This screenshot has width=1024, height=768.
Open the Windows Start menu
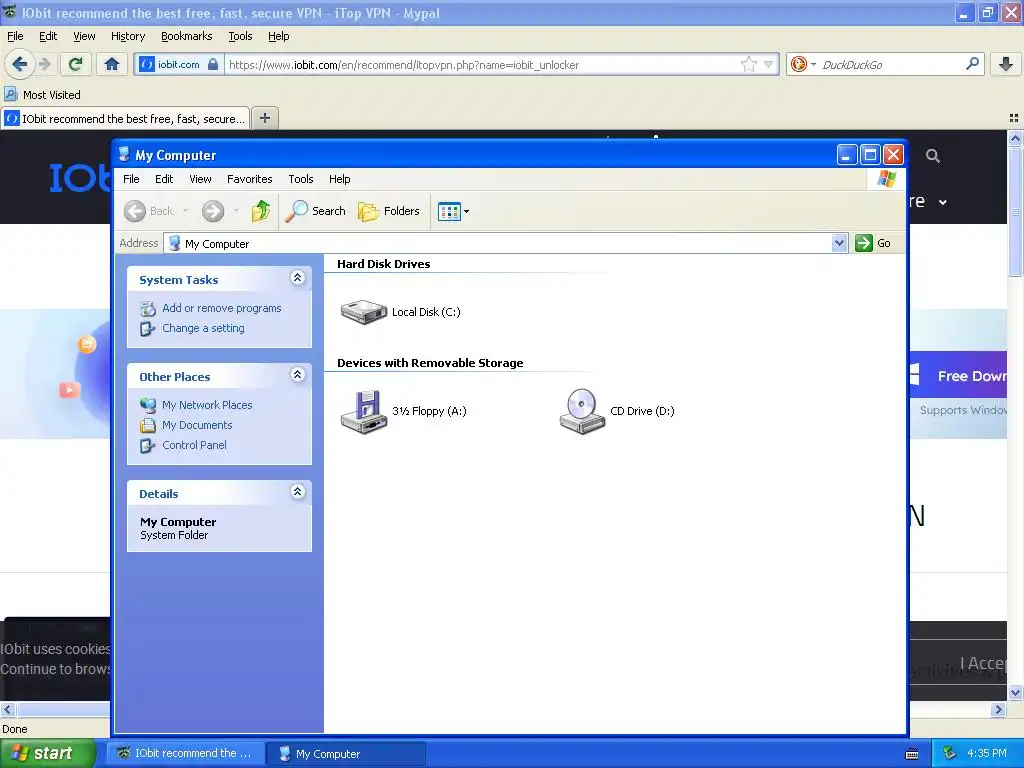47,753
